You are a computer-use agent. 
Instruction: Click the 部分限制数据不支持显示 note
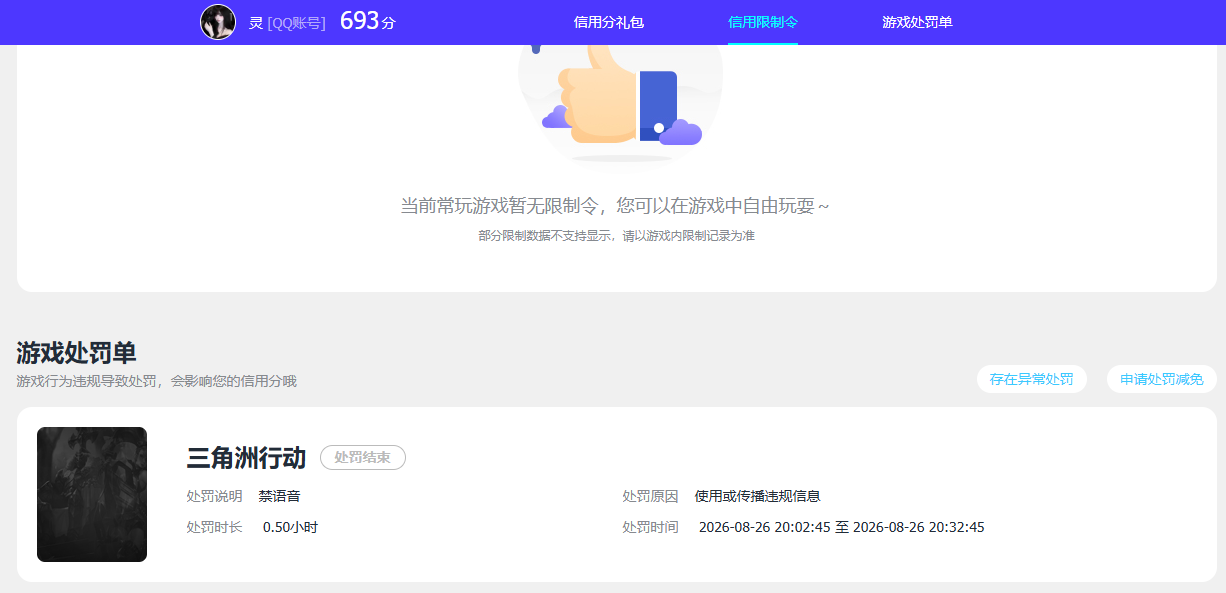point(616,236)
